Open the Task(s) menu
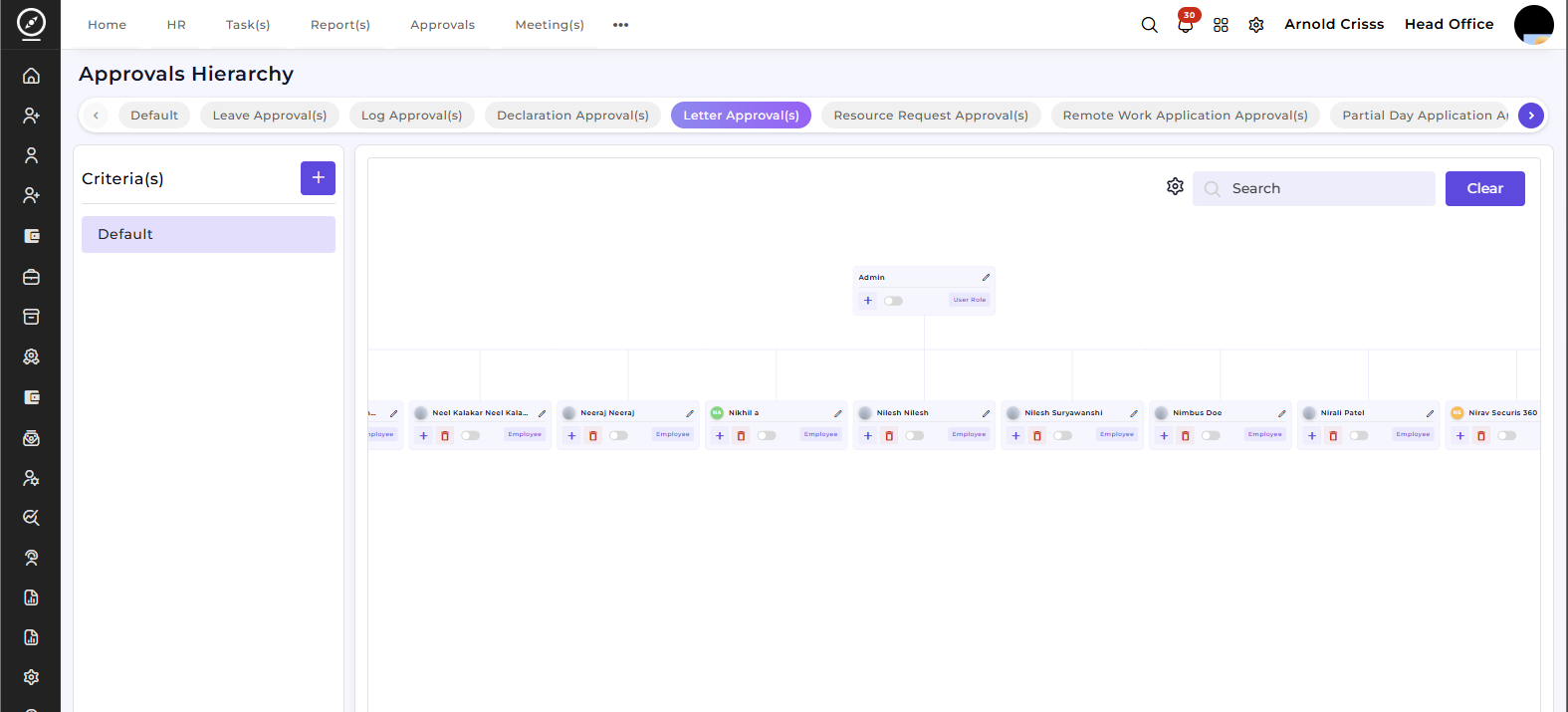The image size is (1568, 712). (x=248, y=25)
